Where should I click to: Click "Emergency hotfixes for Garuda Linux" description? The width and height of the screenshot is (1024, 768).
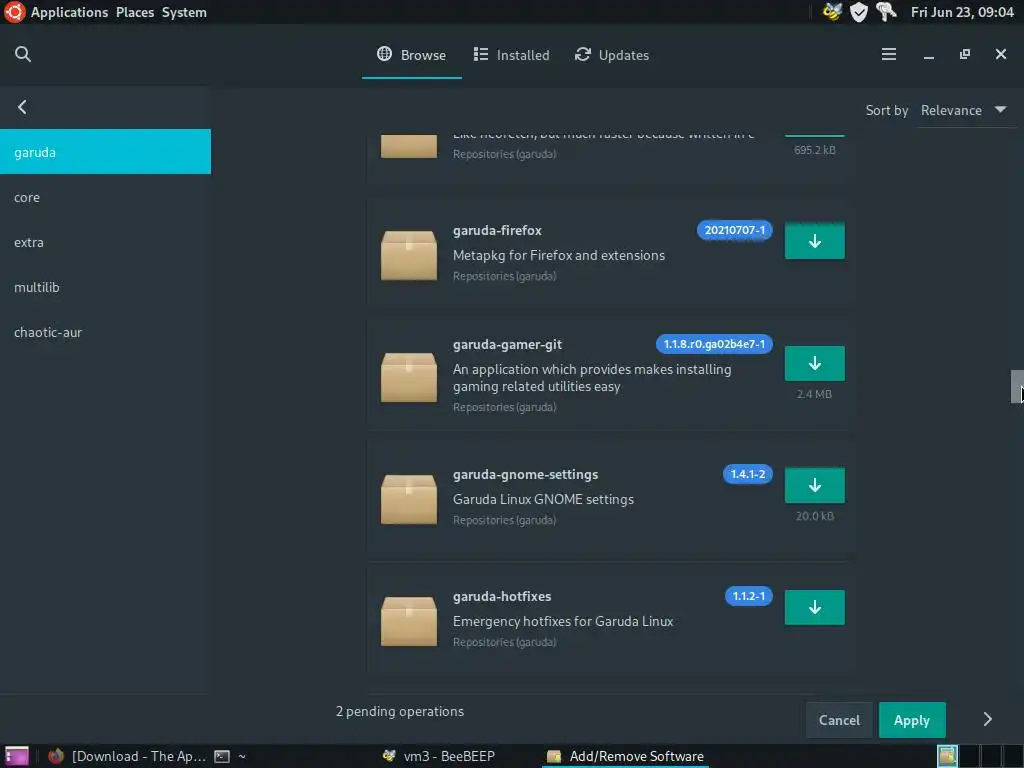563,621
